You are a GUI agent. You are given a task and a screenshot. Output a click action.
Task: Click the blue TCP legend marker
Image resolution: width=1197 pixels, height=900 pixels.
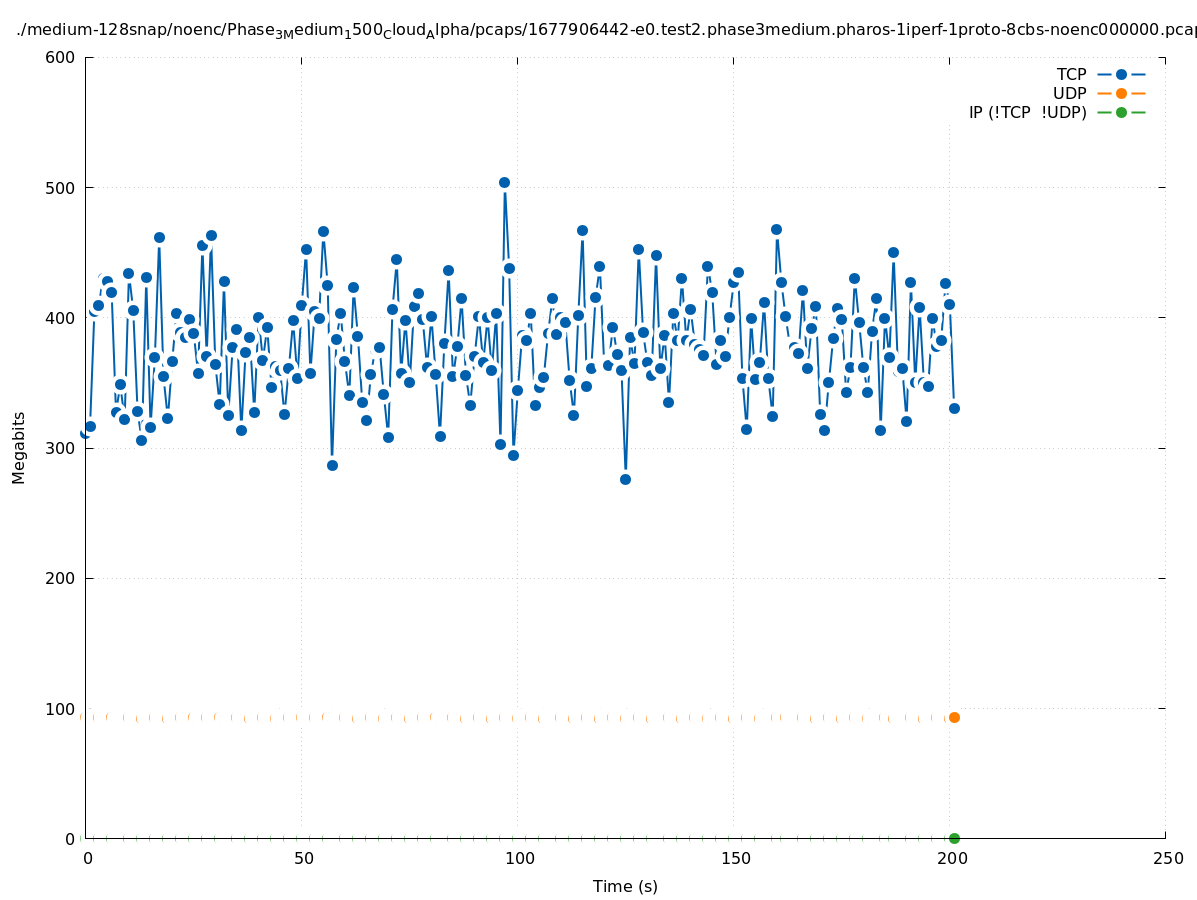click(x=1121, y=74)
